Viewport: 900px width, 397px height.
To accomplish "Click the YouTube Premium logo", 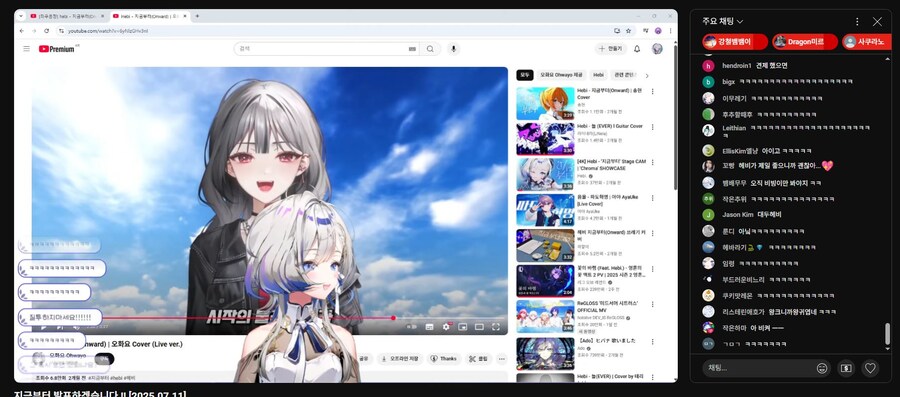I will (x=57, y=49).
